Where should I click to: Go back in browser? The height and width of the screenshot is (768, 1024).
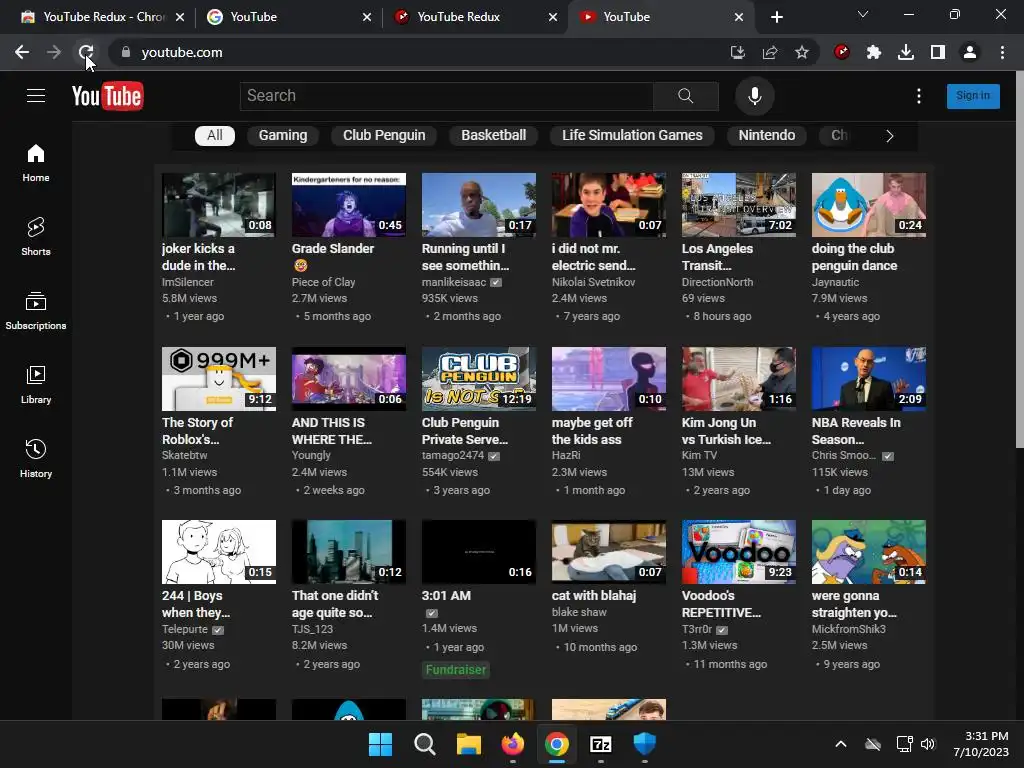click(x=22, y=52)
